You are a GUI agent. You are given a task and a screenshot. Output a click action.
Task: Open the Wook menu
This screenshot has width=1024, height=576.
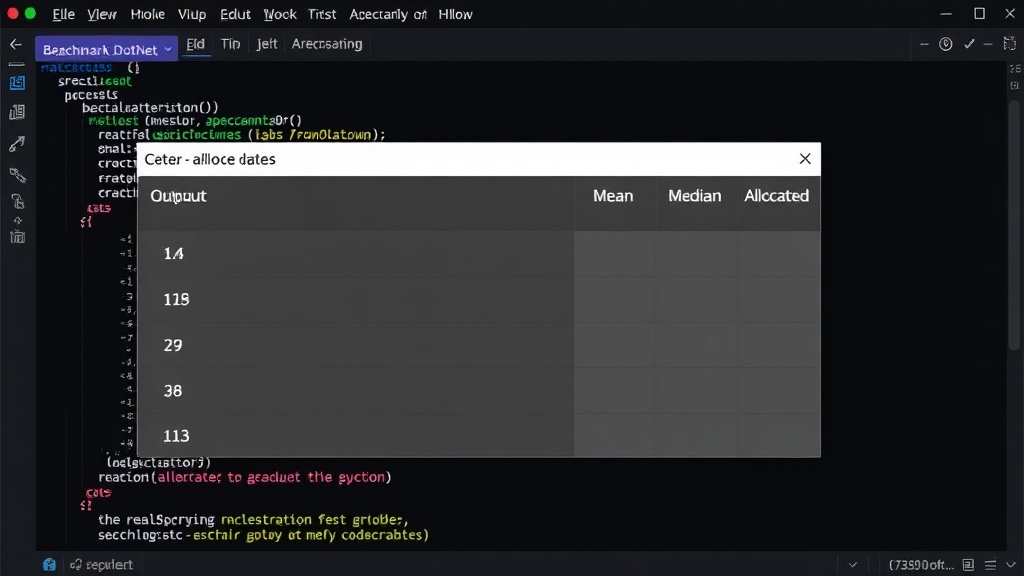(x=280, y=14)
